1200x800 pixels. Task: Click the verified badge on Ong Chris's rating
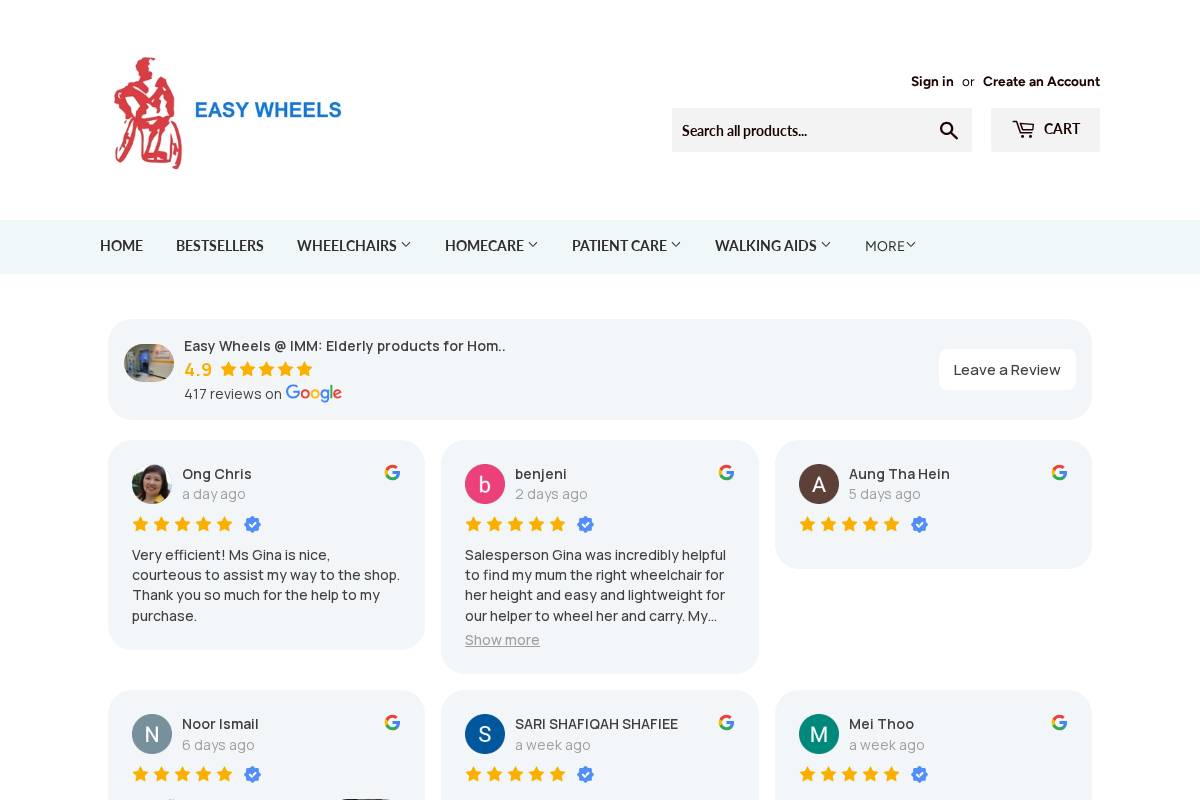point(252,524)
